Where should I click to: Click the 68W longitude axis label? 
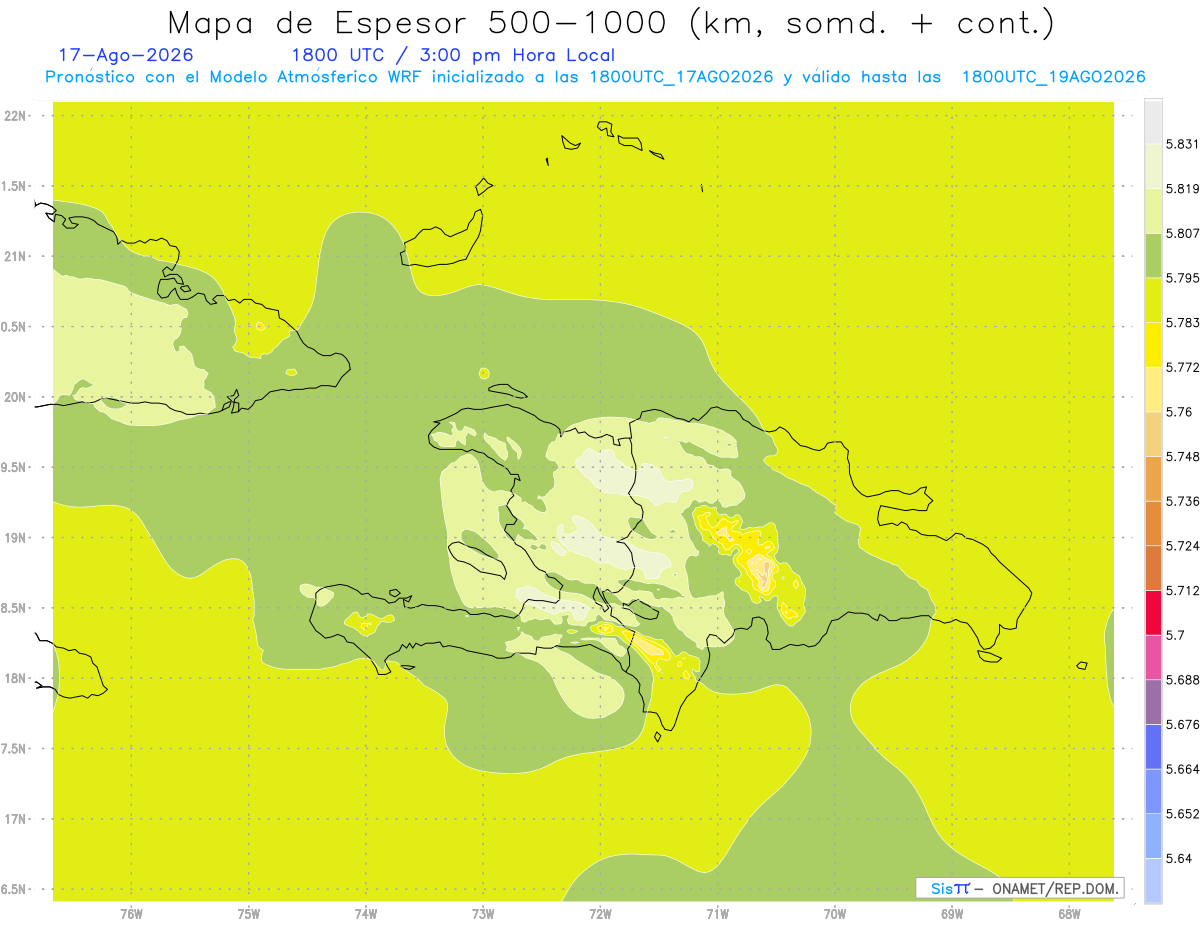coord(1068,913)
